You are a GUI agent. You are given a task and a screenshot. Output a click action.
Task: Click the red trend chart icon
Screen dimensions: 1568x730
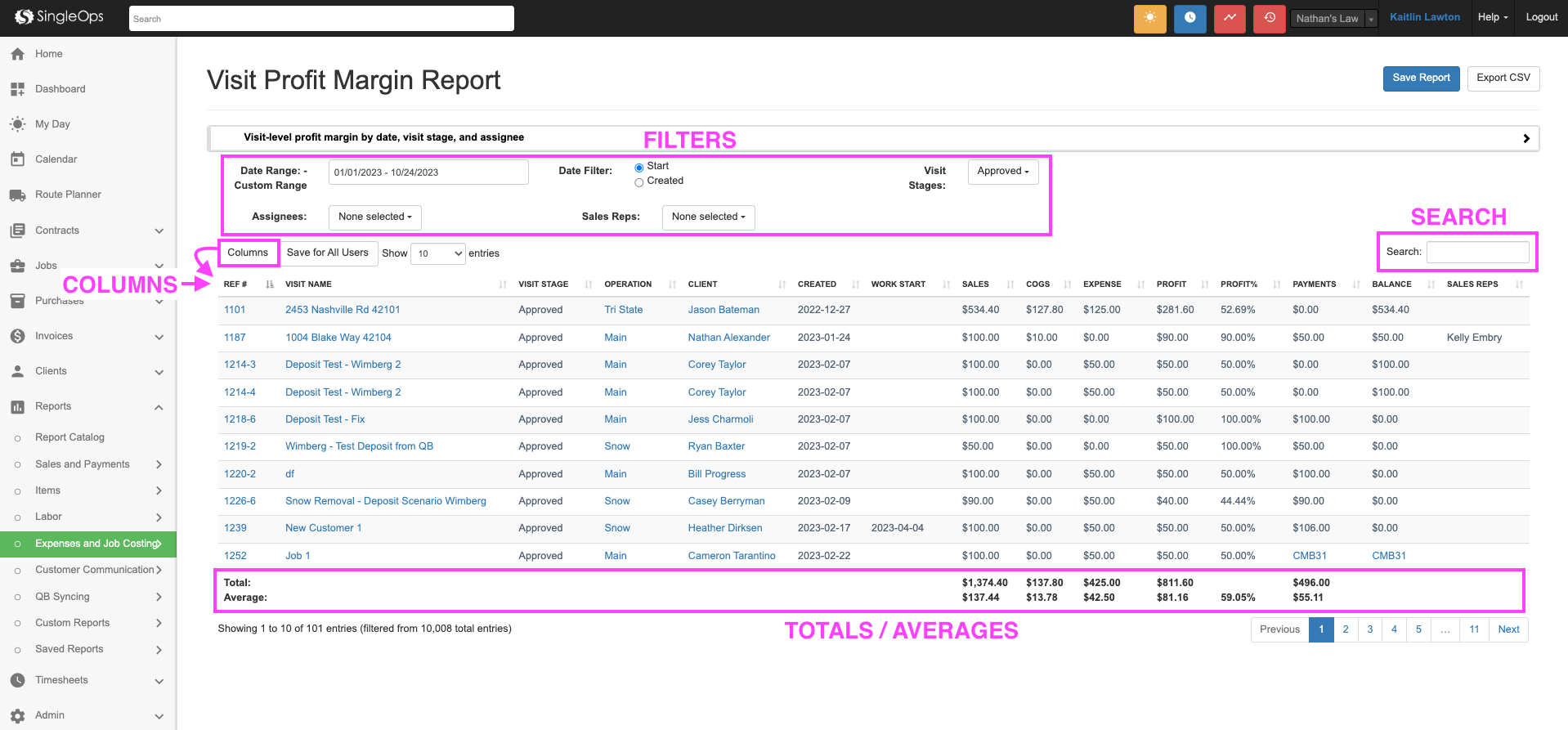point(1230,18)
